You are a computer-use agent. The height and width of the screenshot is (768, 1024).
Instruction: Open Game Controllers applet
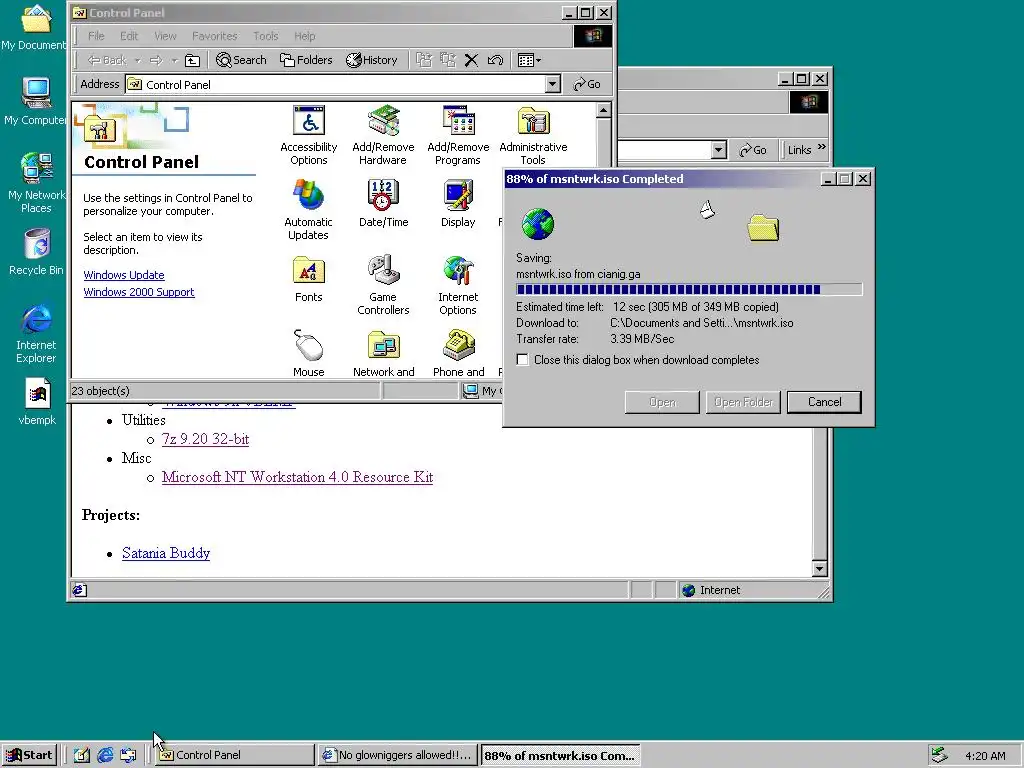[383, 285]
